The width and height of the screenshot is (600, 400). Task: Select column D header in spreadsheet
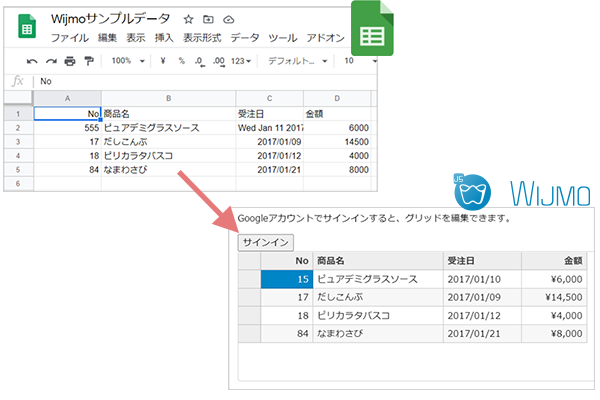click(x=337, y=98)
